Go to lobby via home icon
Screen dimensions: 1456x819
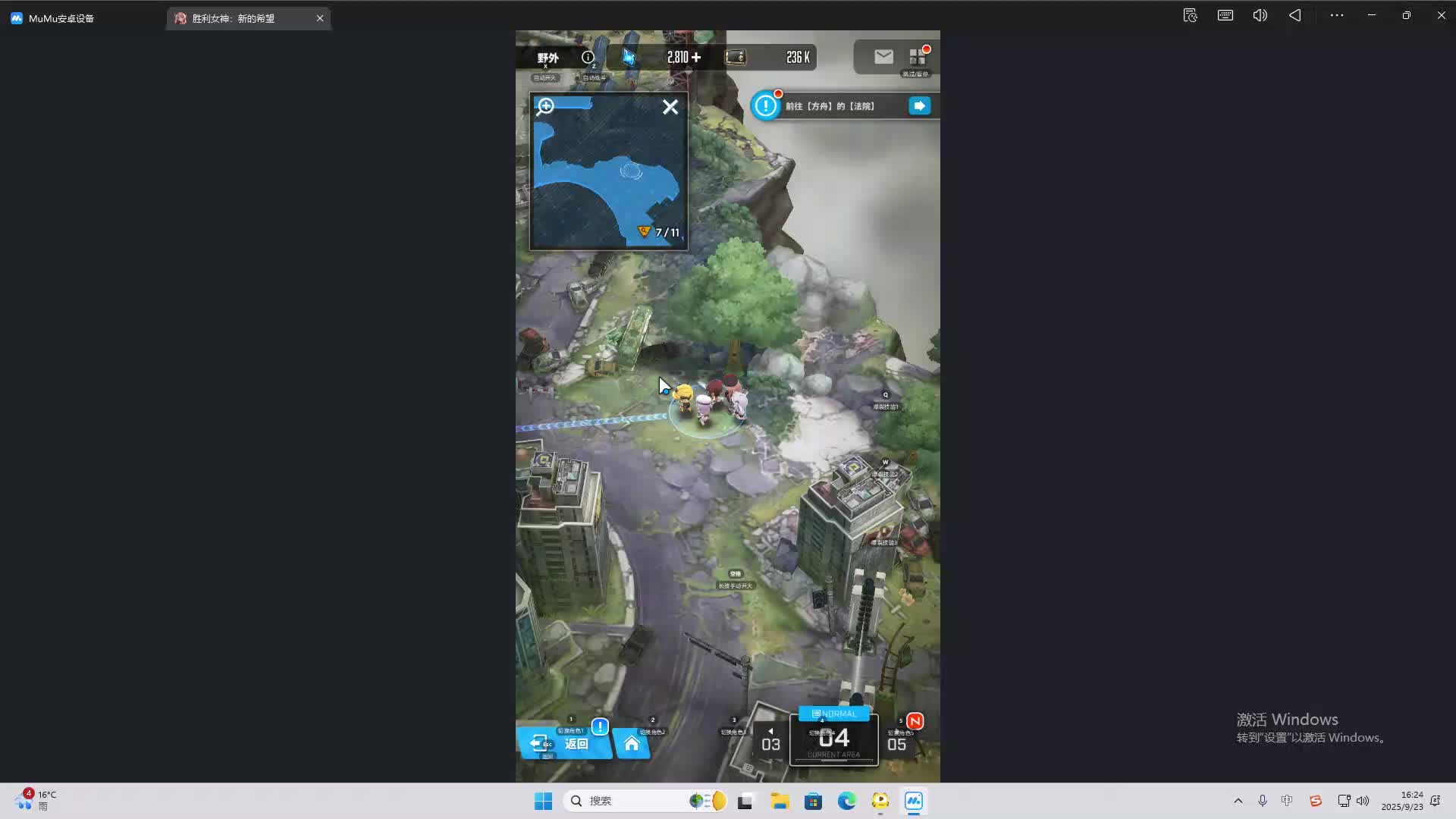tap(632, 744)
